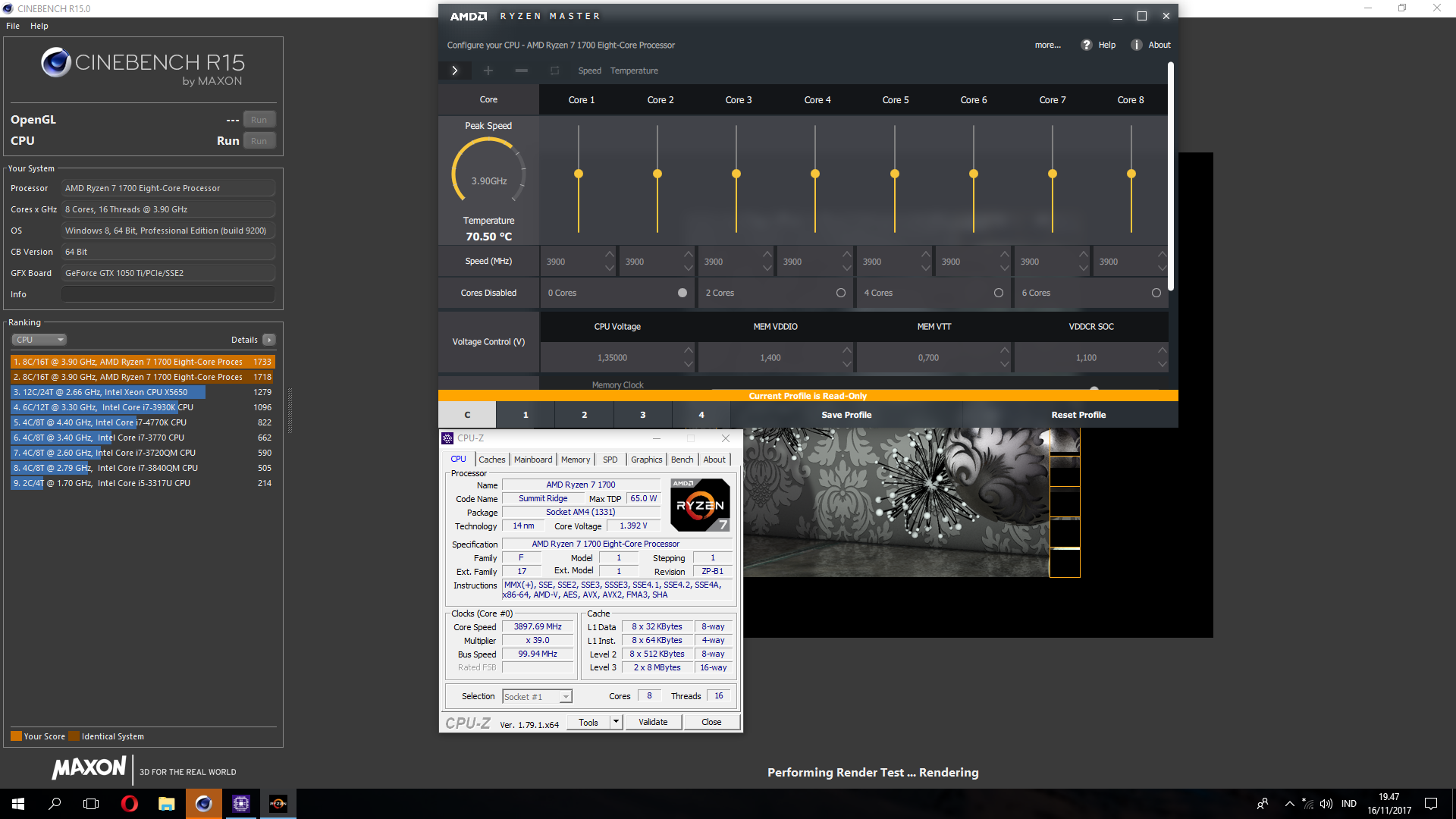This screenshot has width=1456, height=819.
Task: Switch to Cinebench taskbar icon
Action: [204, 804]
